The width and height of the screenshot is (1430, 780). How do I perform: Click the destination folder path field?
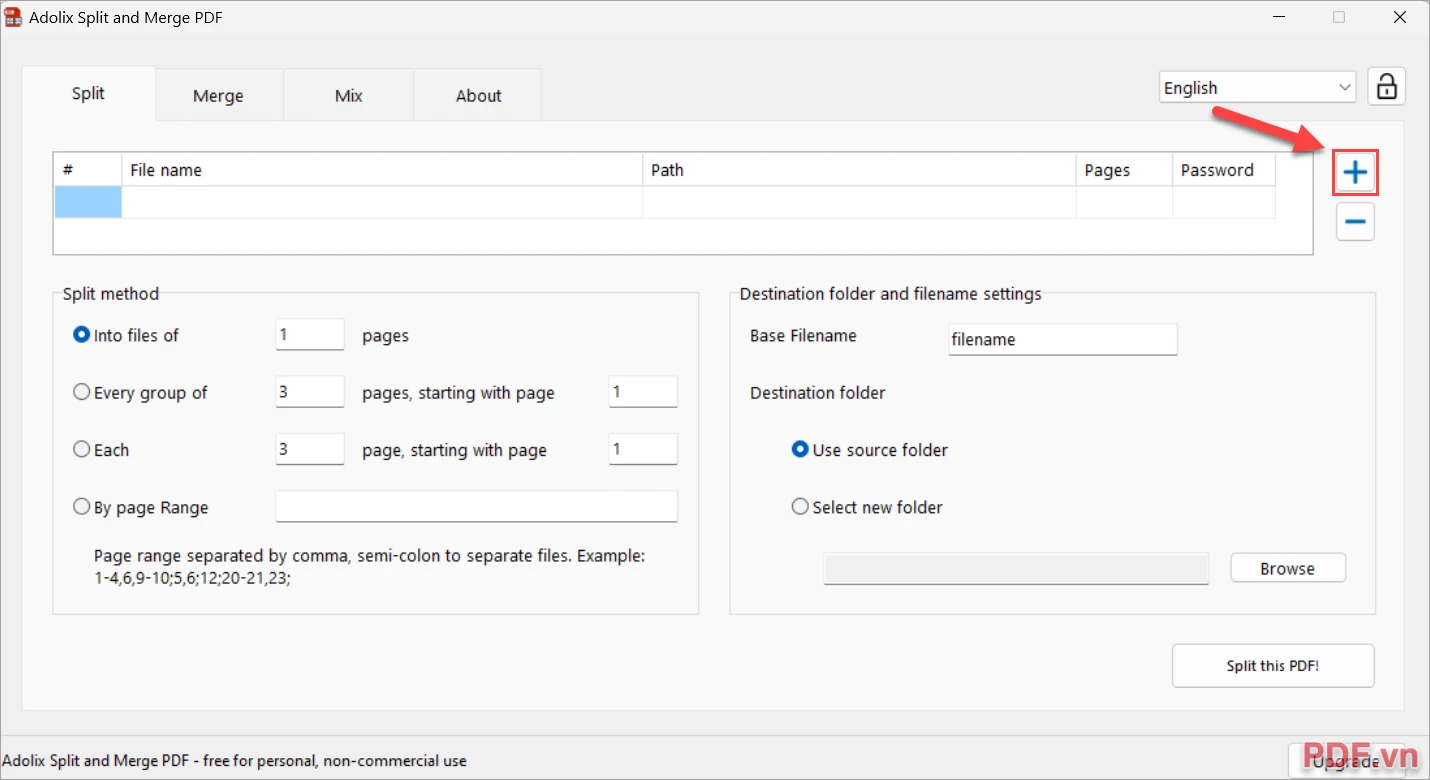(x=1016, y=568)
